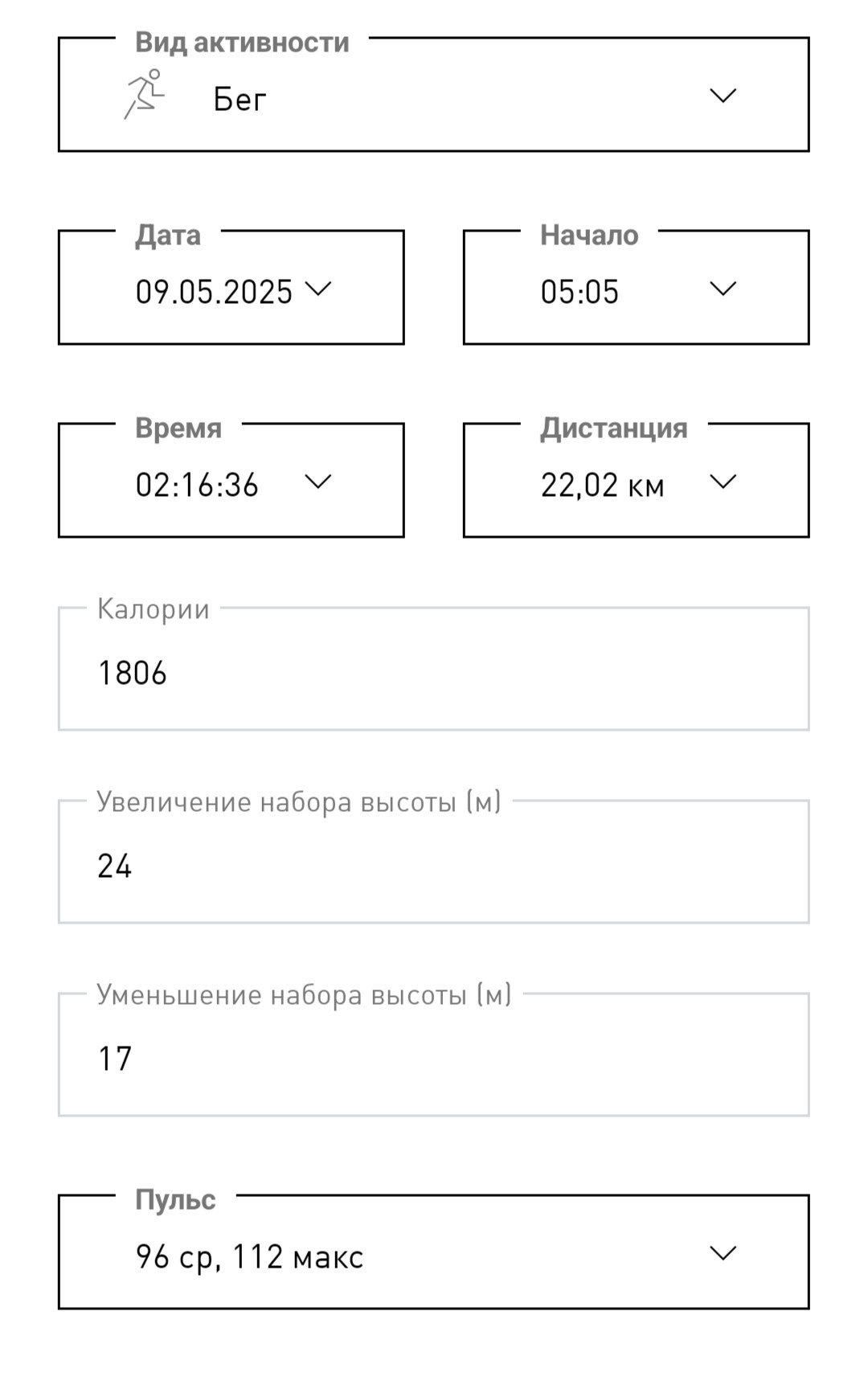Open heart rate 96 ср, 112 макс
This screenshot has width=868, height=1385.
click(x=249, y=1257)
